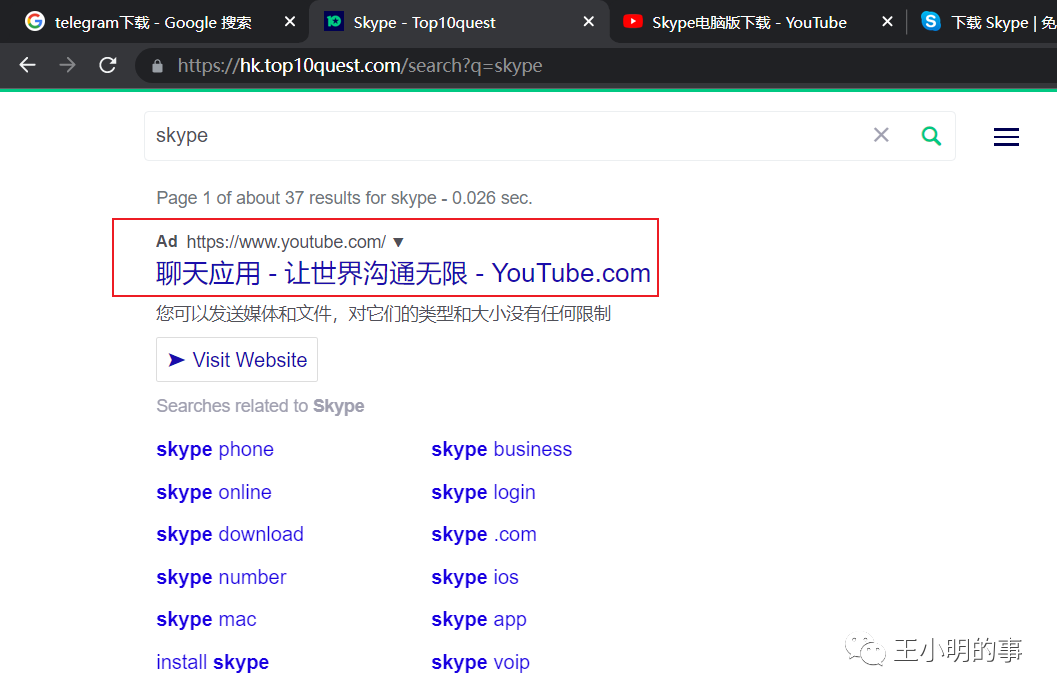Viewport: 1057px width, 697px height.
Task: Close the telegram Google search tab
Action: 290,22
